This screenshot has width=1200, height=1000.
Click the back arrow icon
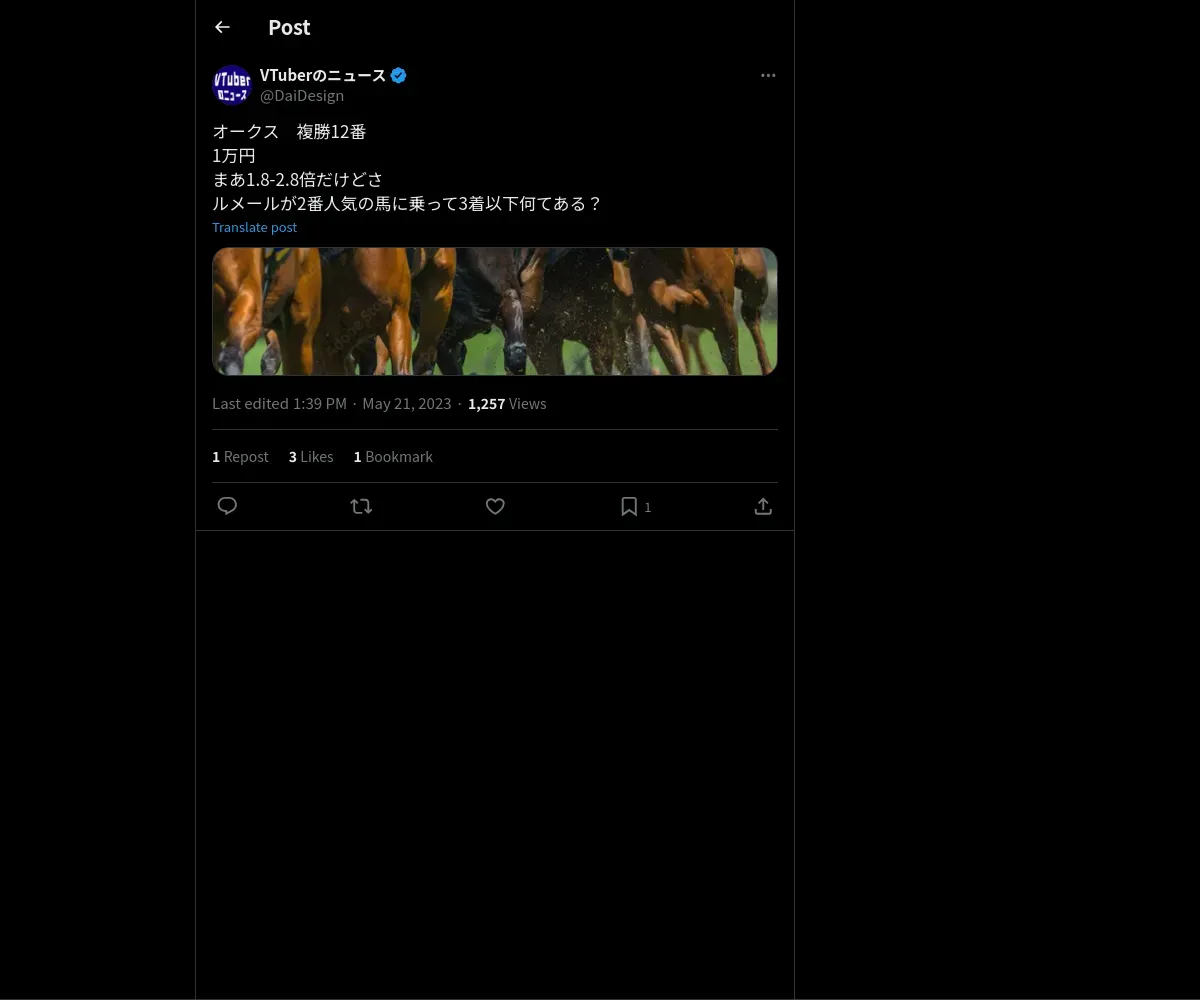point(222,28)
